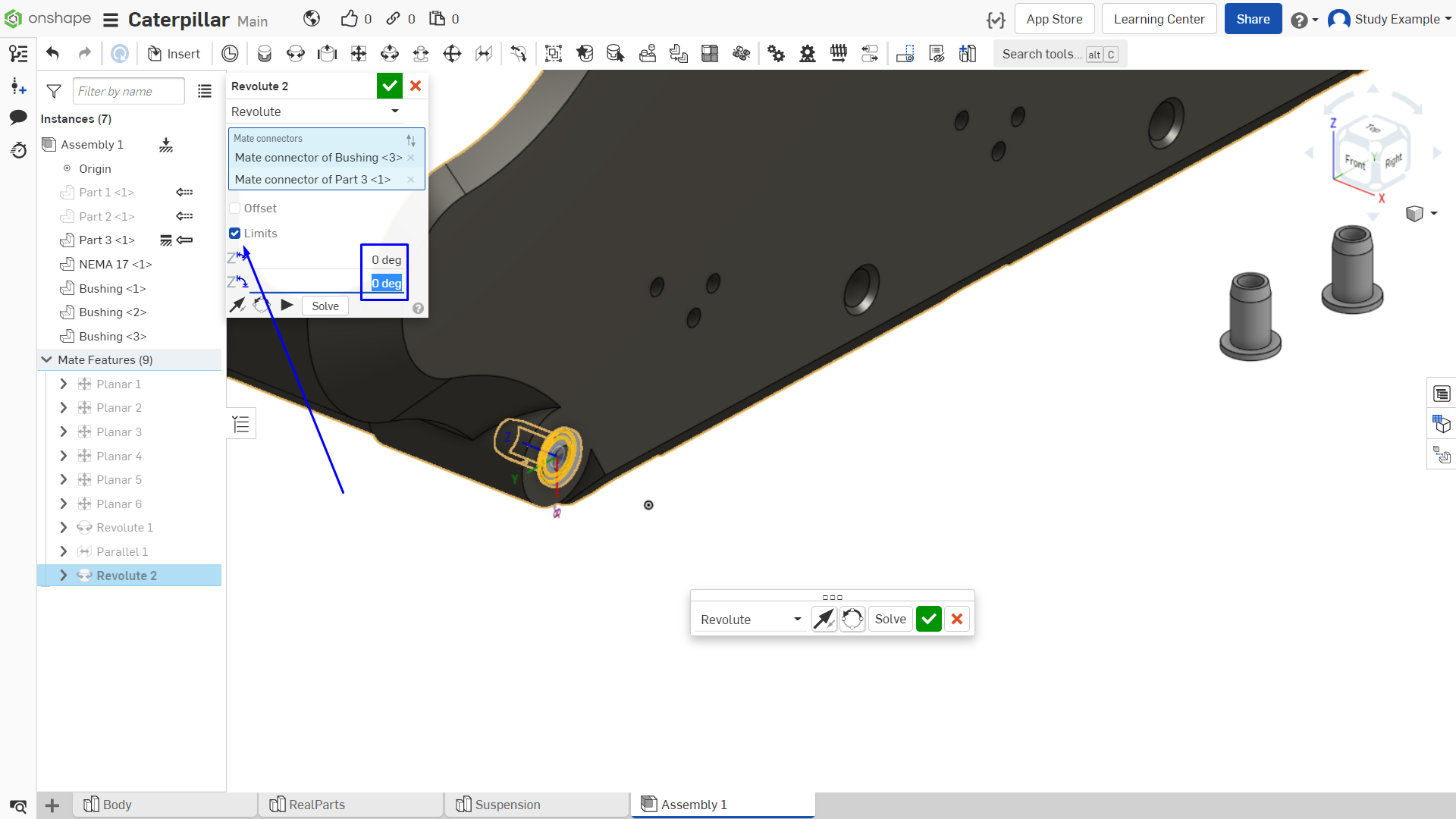Select the Pin slot mate tool
Screen dimensions: 1456x819
[x=421, y=53]
